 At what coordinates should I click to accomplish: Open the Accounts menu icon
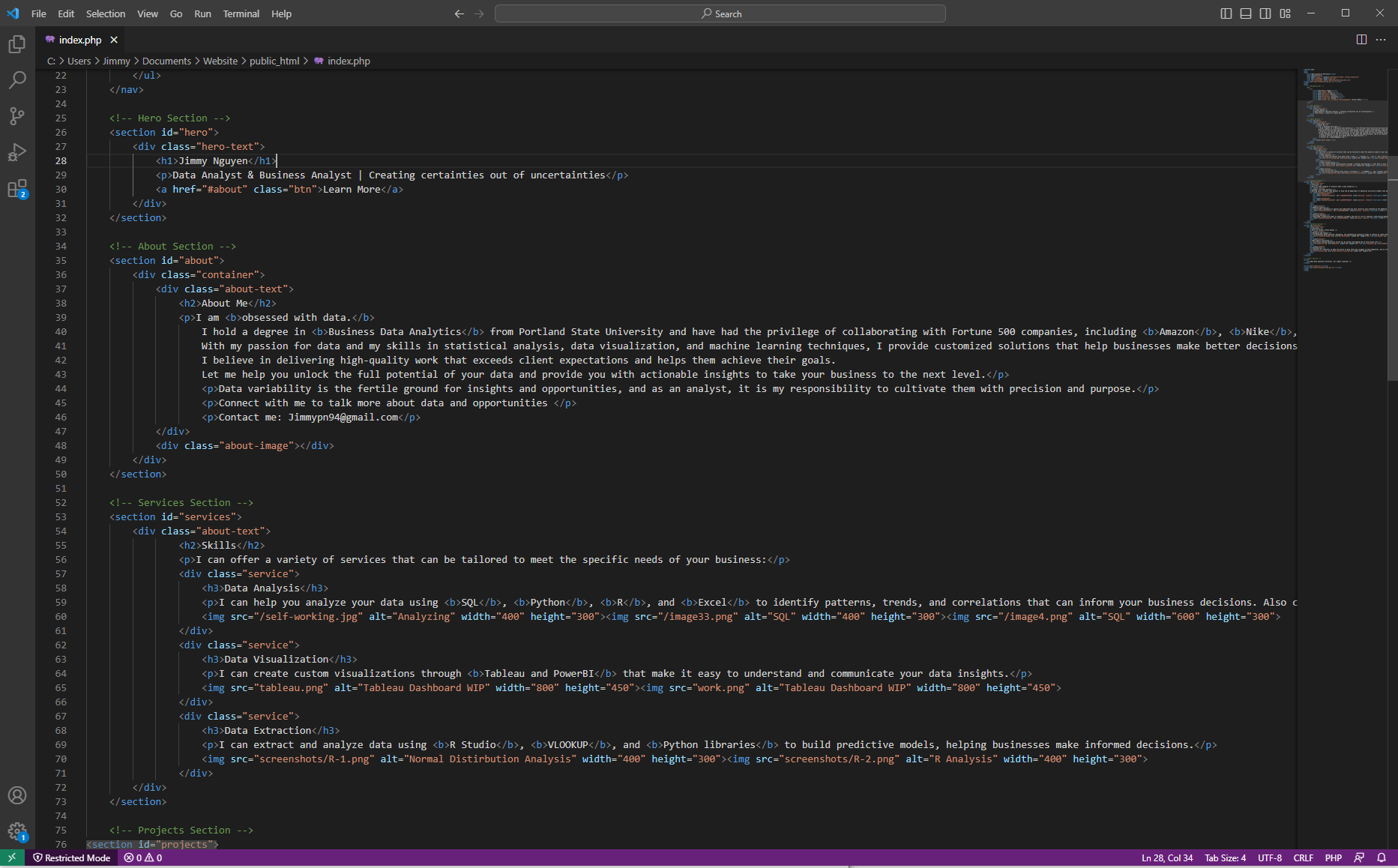(17, 795)
